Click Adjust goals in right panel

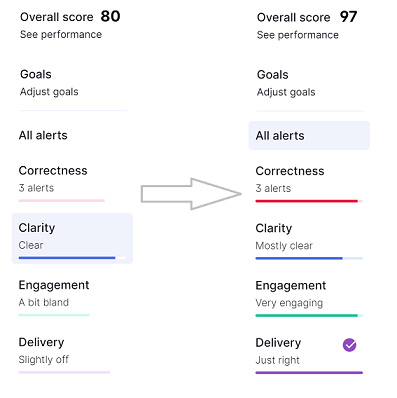[x=286, y=92]
